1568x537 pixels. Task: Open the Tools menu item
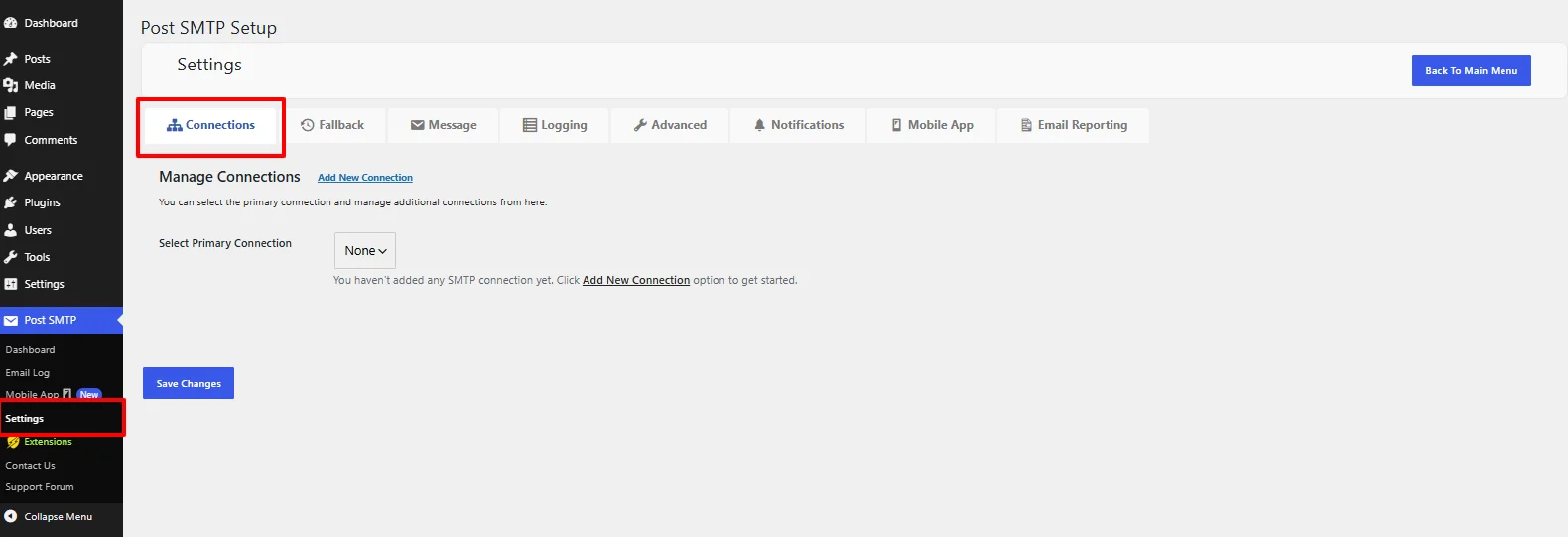pos(62,257)
